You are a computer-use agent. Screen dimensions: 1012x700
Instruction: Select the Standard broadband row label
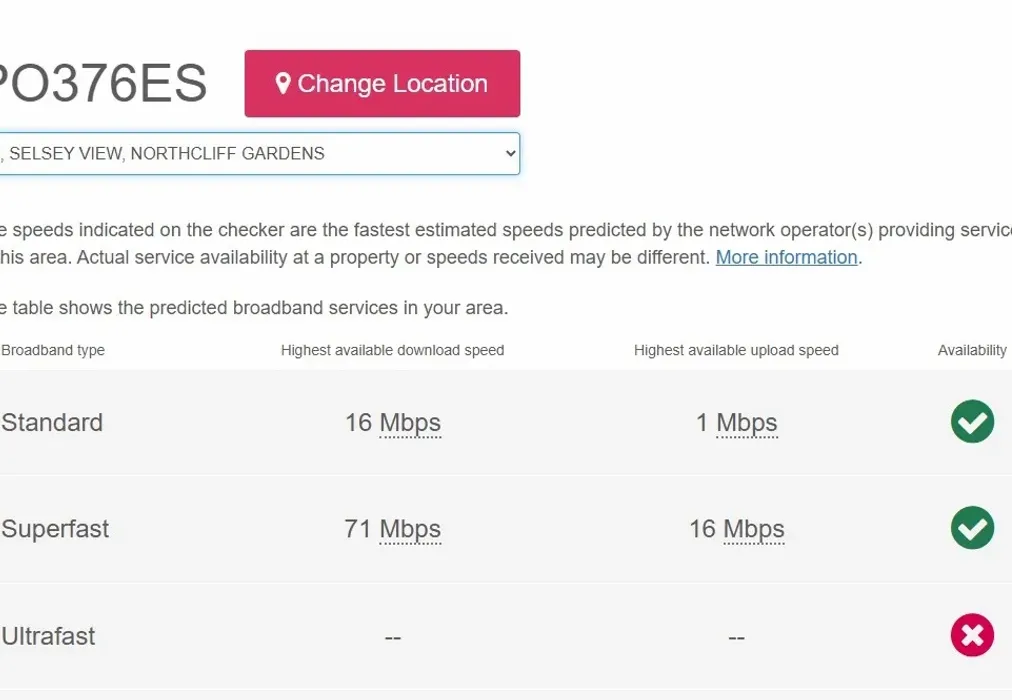click(x=52, y=422)
